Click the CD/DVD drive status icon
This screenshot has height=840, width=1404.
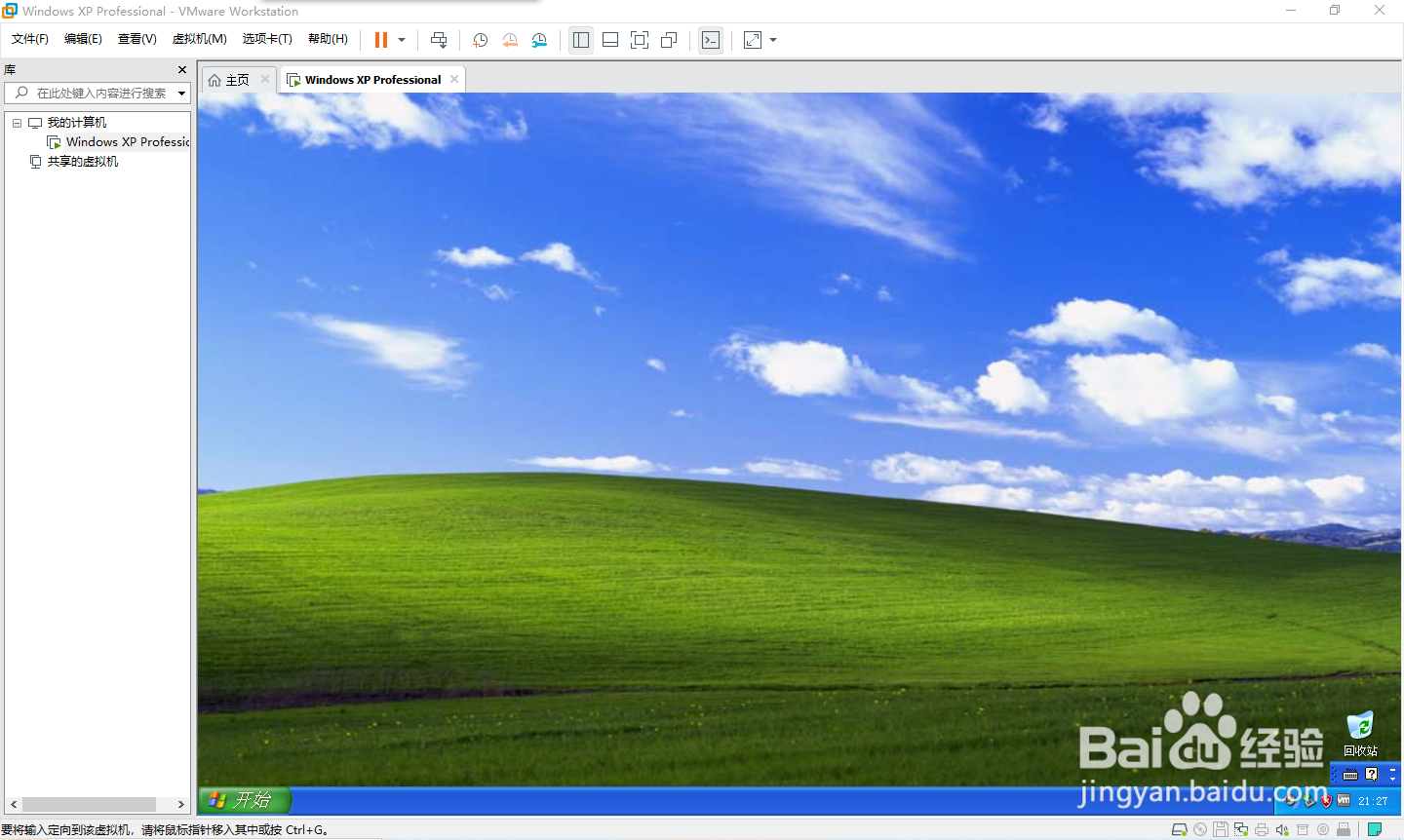(1200, 829)
